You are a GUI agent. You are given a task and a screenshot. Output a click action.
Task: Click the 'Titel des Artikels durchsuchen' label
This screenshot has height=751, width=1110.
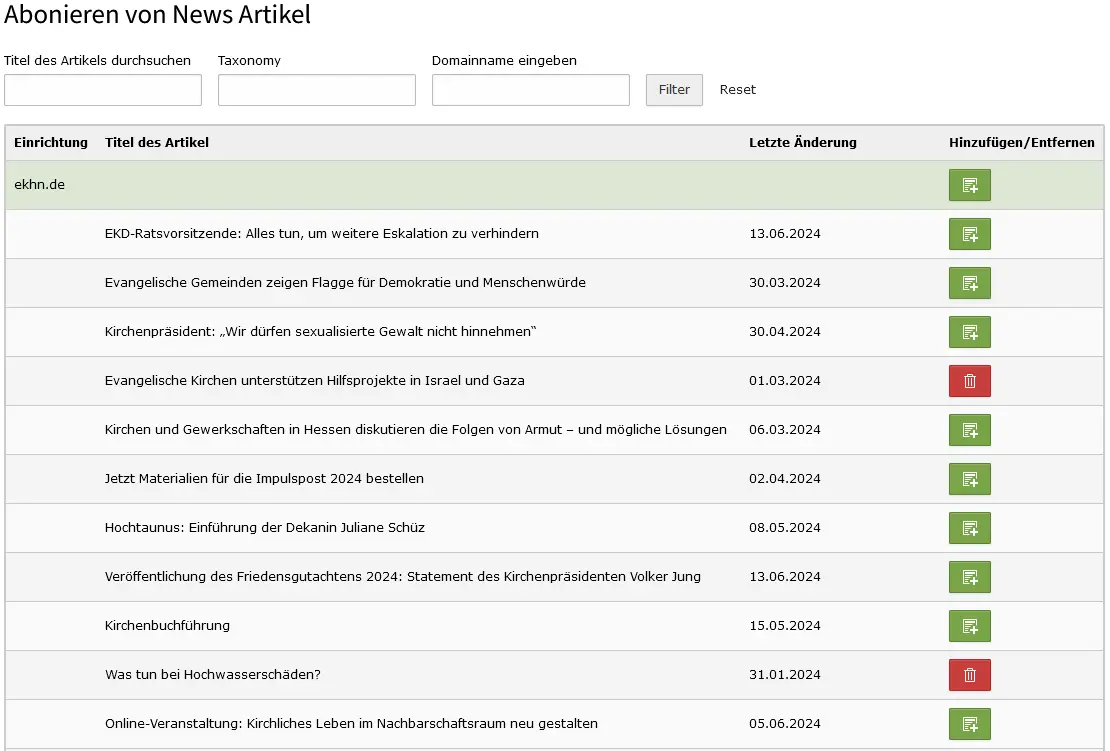coord(97,61)
